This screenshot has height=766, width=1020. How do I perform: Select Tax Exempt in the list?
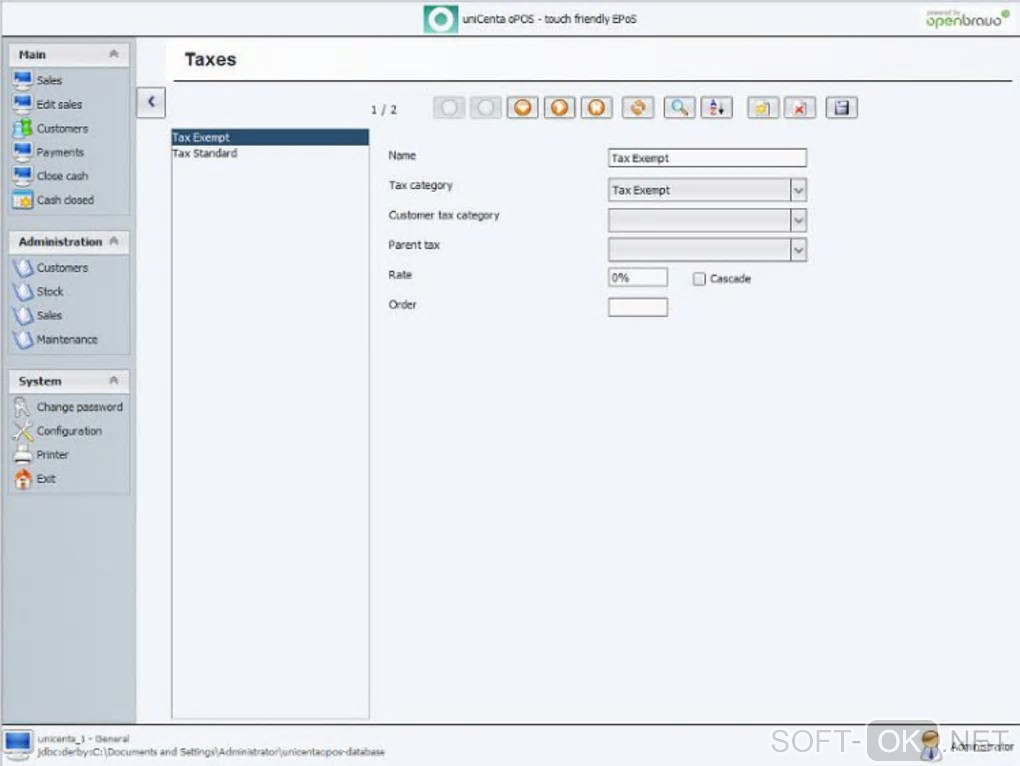tap(270, 137)
